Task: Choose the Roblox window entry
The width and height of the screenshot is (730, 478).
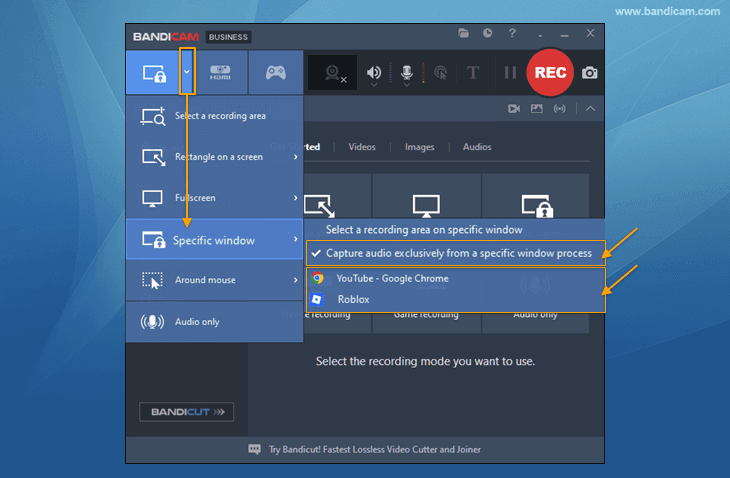Action: [x=456, y=299]
